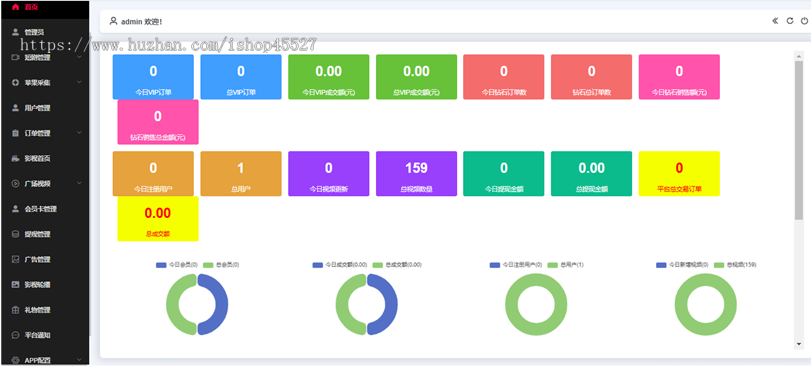The height and width of the screenshot is (366, 811).
Task: Click the icon beside 影视首页
Action: click(x=15, y=158)
